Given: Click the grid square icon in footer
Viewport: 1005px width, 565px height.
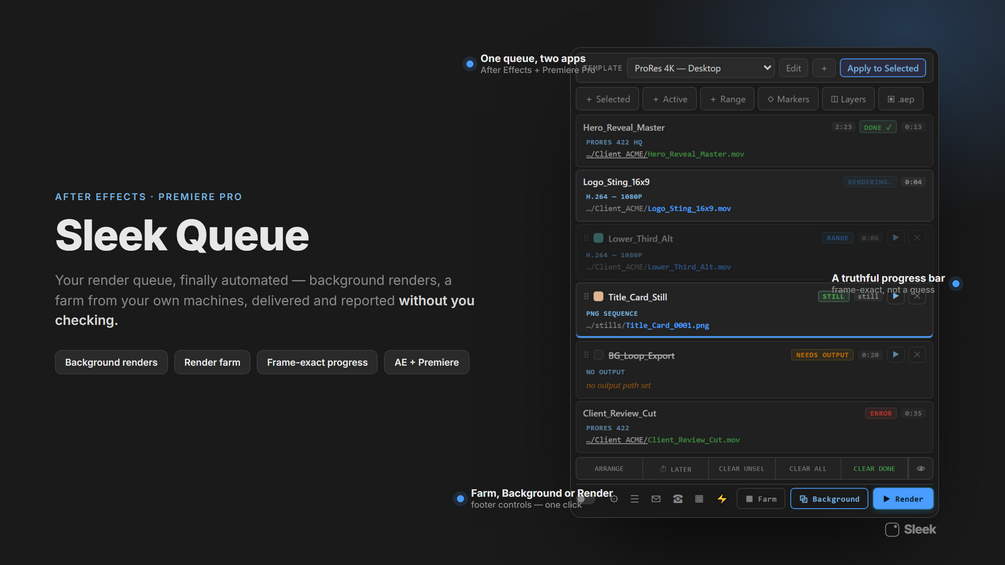Looking at the screenshot, I should tap(699, 499).
